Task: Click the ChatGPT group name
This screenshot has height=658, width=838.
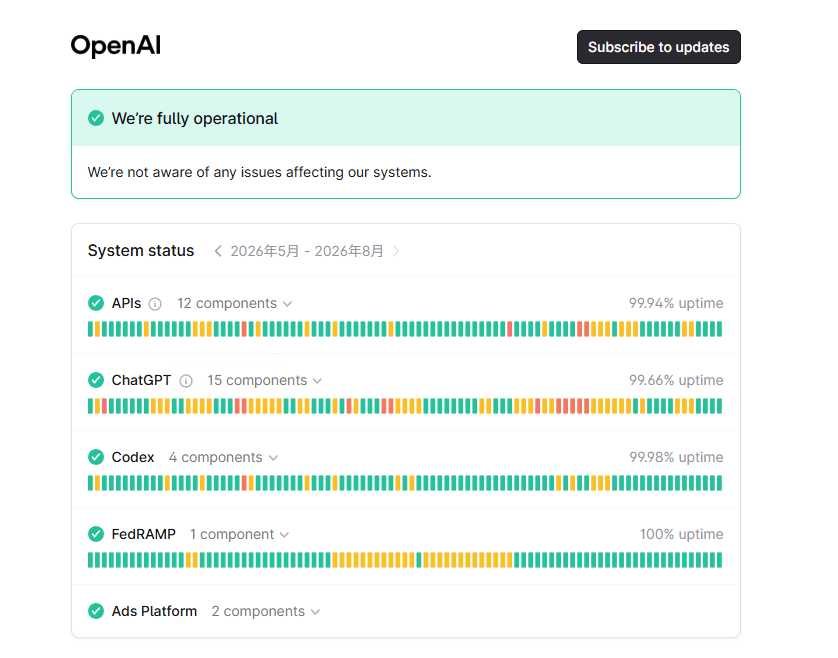Action: click(x=141, y=381)
